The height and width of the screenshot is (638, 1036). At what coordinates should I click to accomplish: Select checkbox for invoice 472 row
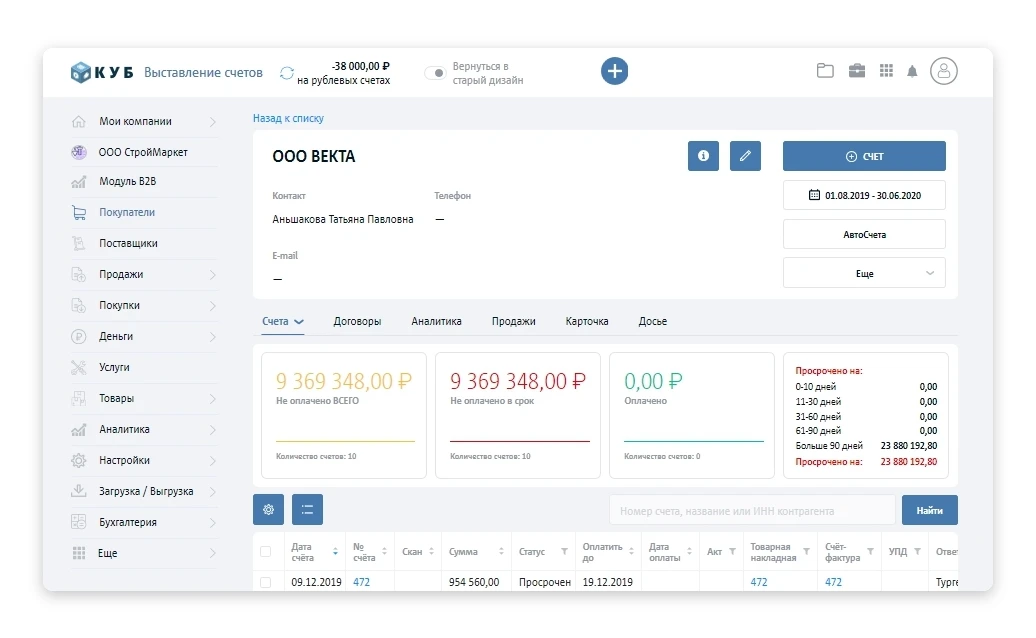[265, 582]
